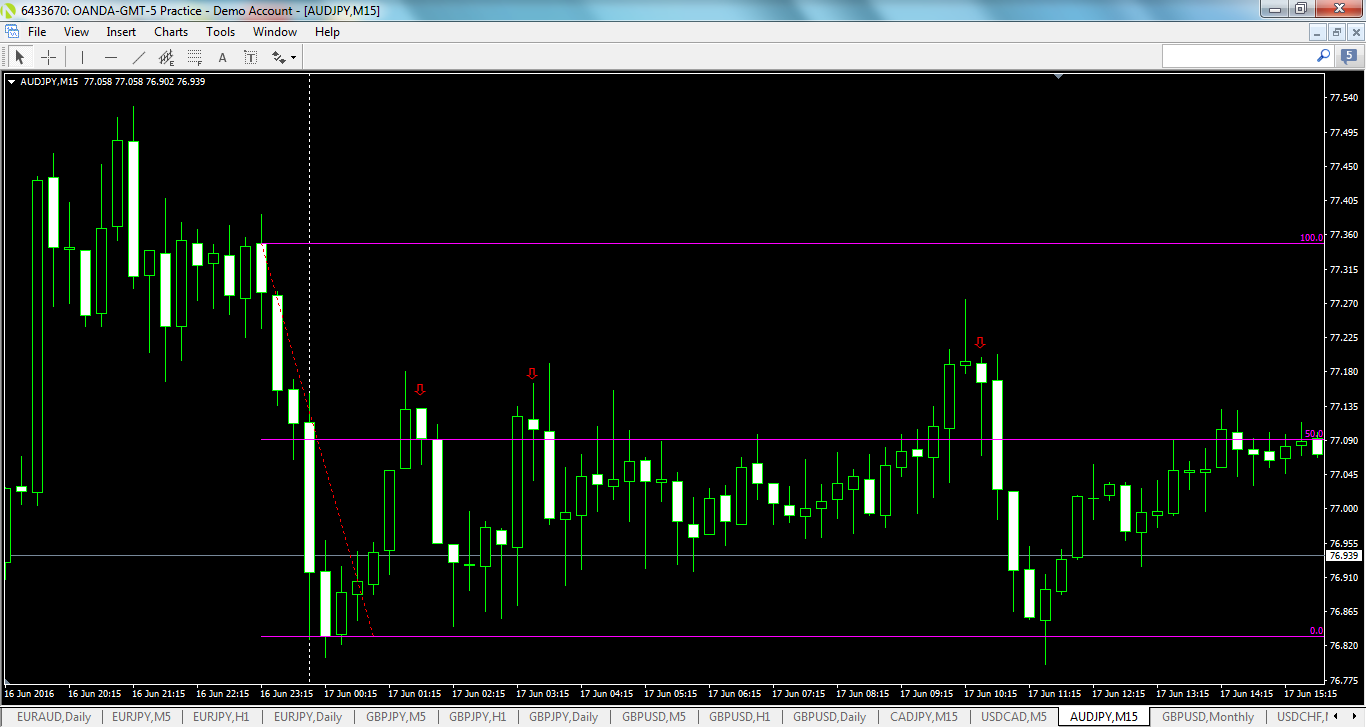Collapse the AUDJPY,M15 chart header triangle
The width and height of the screenshot is (1366, 728).
tap(10, 81)
